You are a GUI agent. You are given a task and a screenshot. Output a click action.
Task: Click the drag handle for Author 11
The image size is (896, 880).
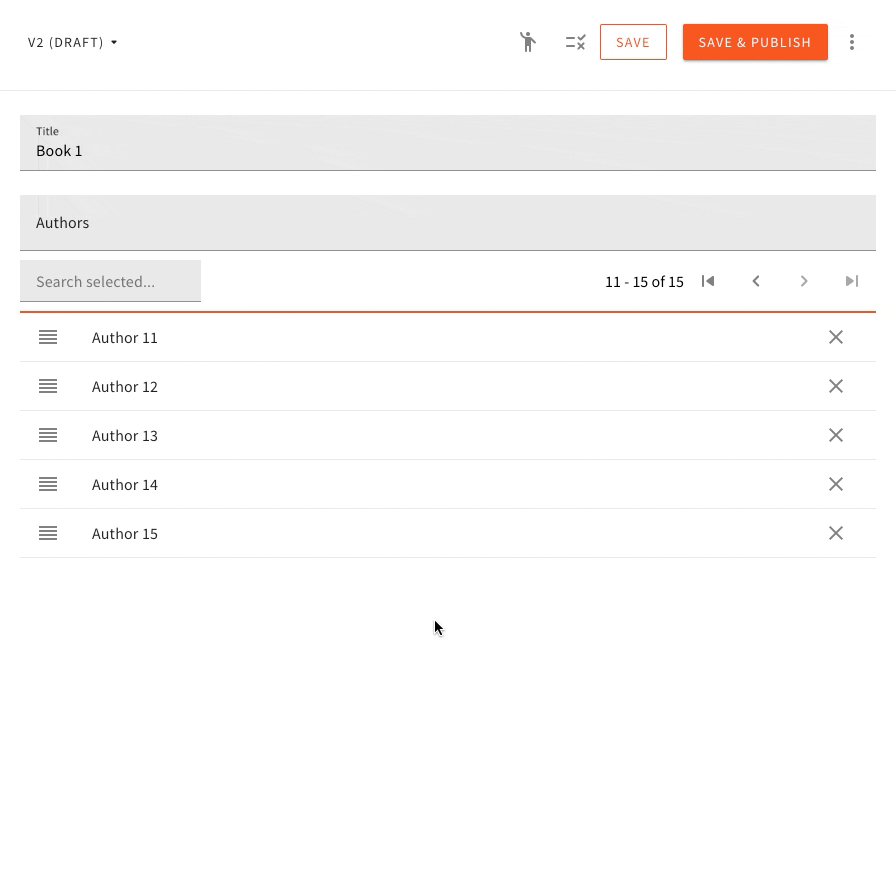[48, 337]
